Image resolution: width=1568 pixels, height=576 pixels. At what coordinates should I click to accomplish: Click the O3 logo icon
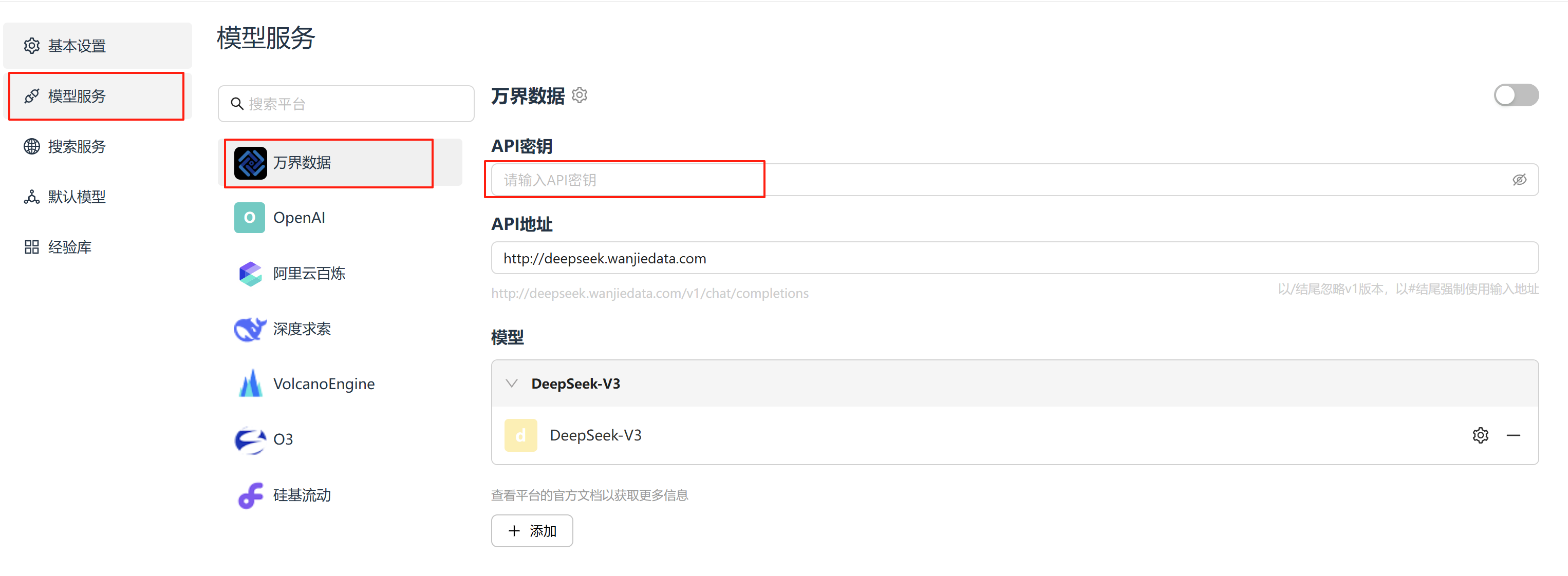(x=250, y=440)
